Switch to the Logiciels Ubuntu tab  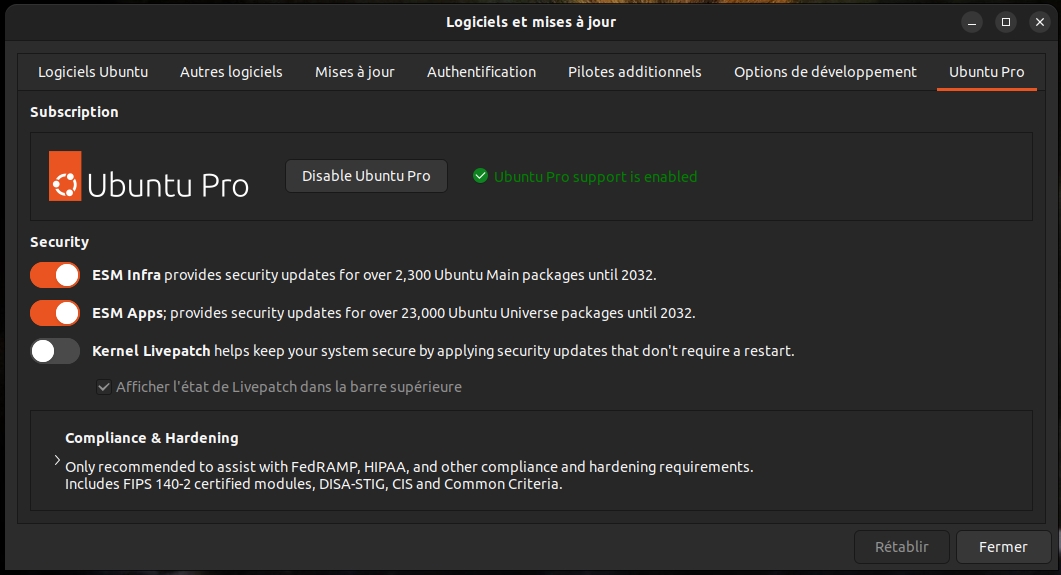click(x=93, y=72)
